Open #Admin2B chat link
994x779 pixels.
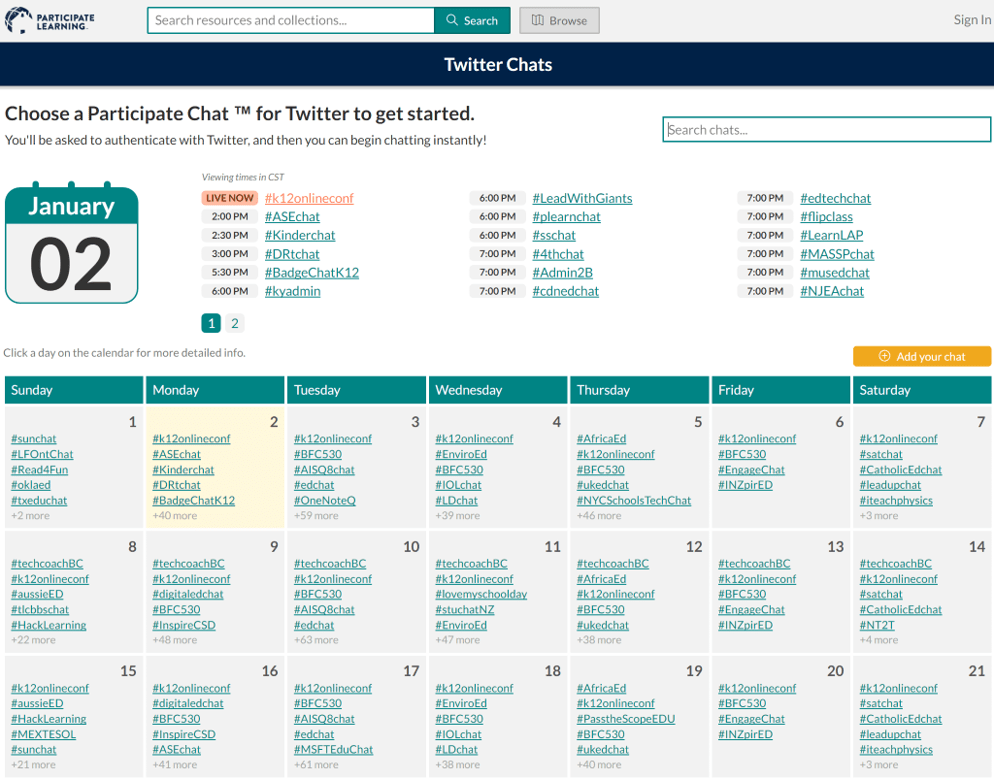tap(563, 273)
